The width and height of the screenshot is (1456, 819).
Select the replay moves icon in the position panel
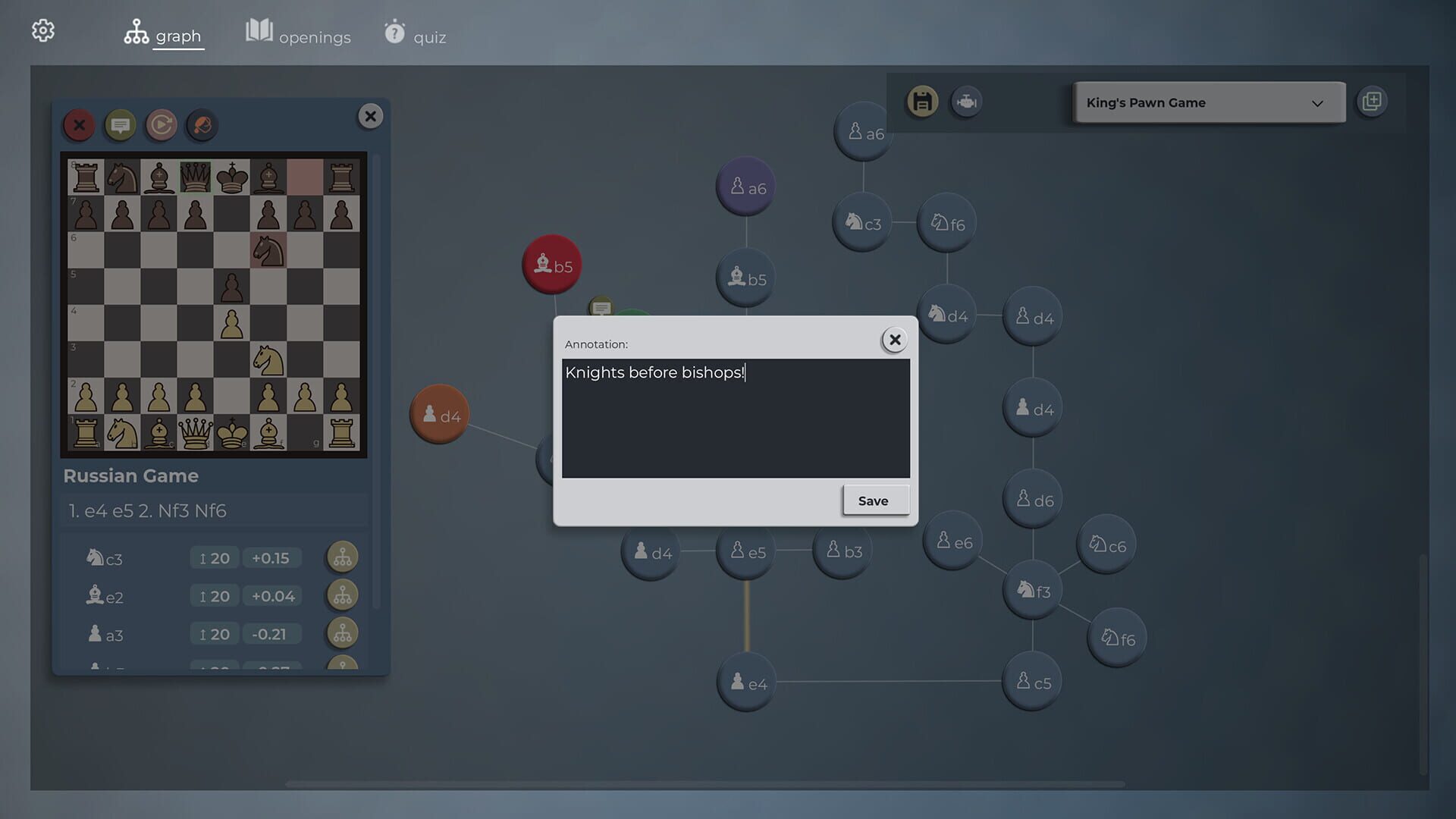(161, 125)
